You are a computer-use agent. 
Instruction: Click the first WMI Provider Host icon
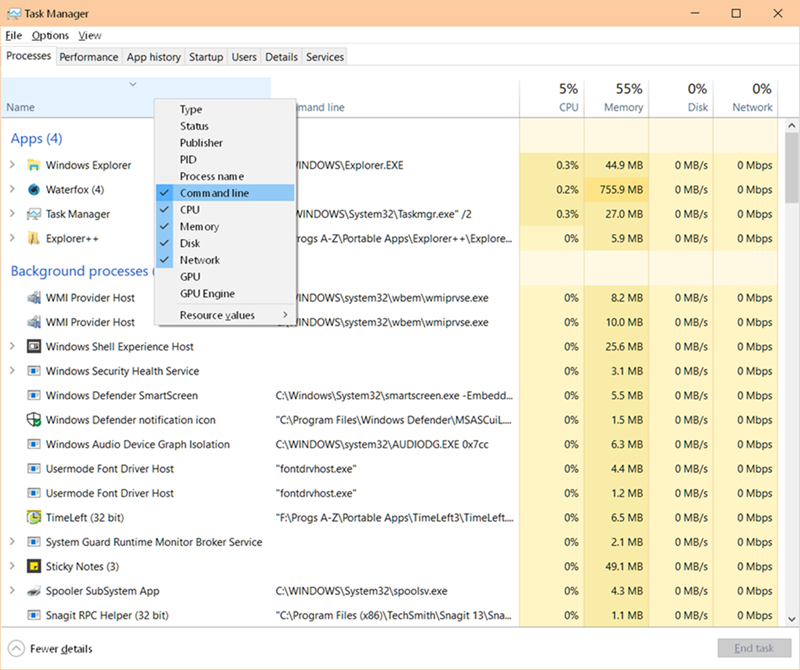(34, 297)
